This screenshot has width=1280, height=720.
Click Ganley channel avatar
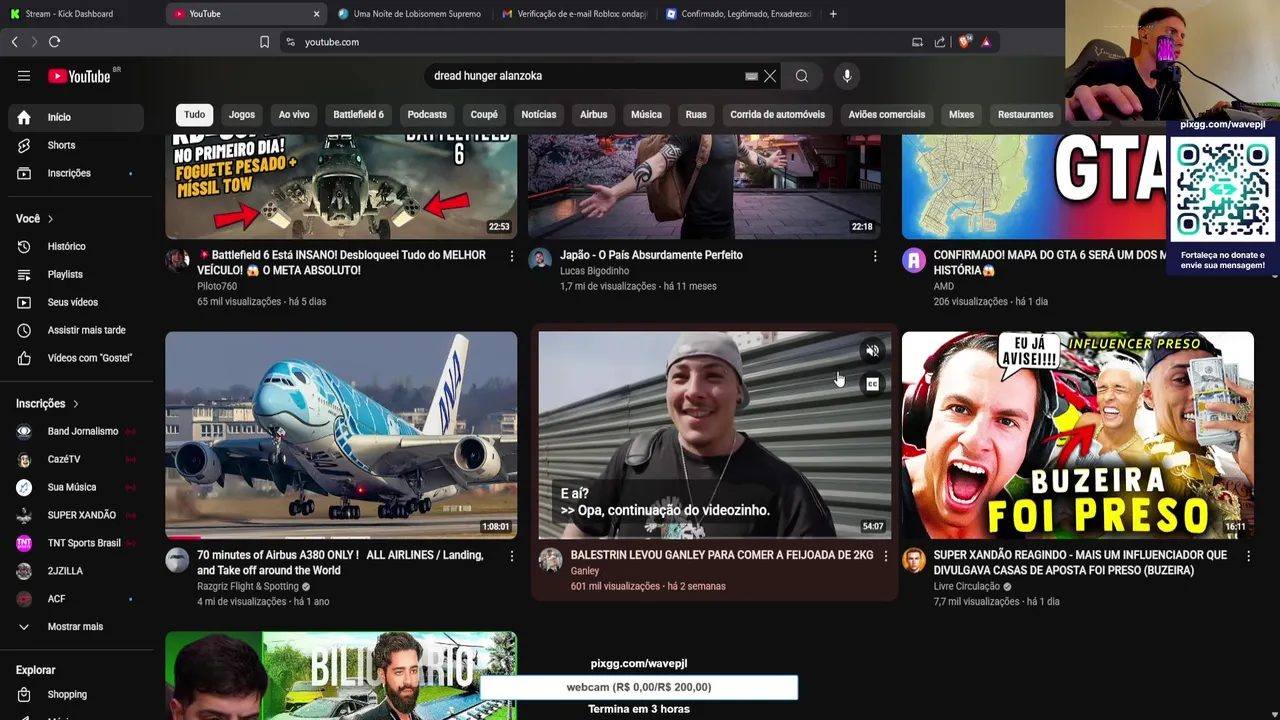551,560
